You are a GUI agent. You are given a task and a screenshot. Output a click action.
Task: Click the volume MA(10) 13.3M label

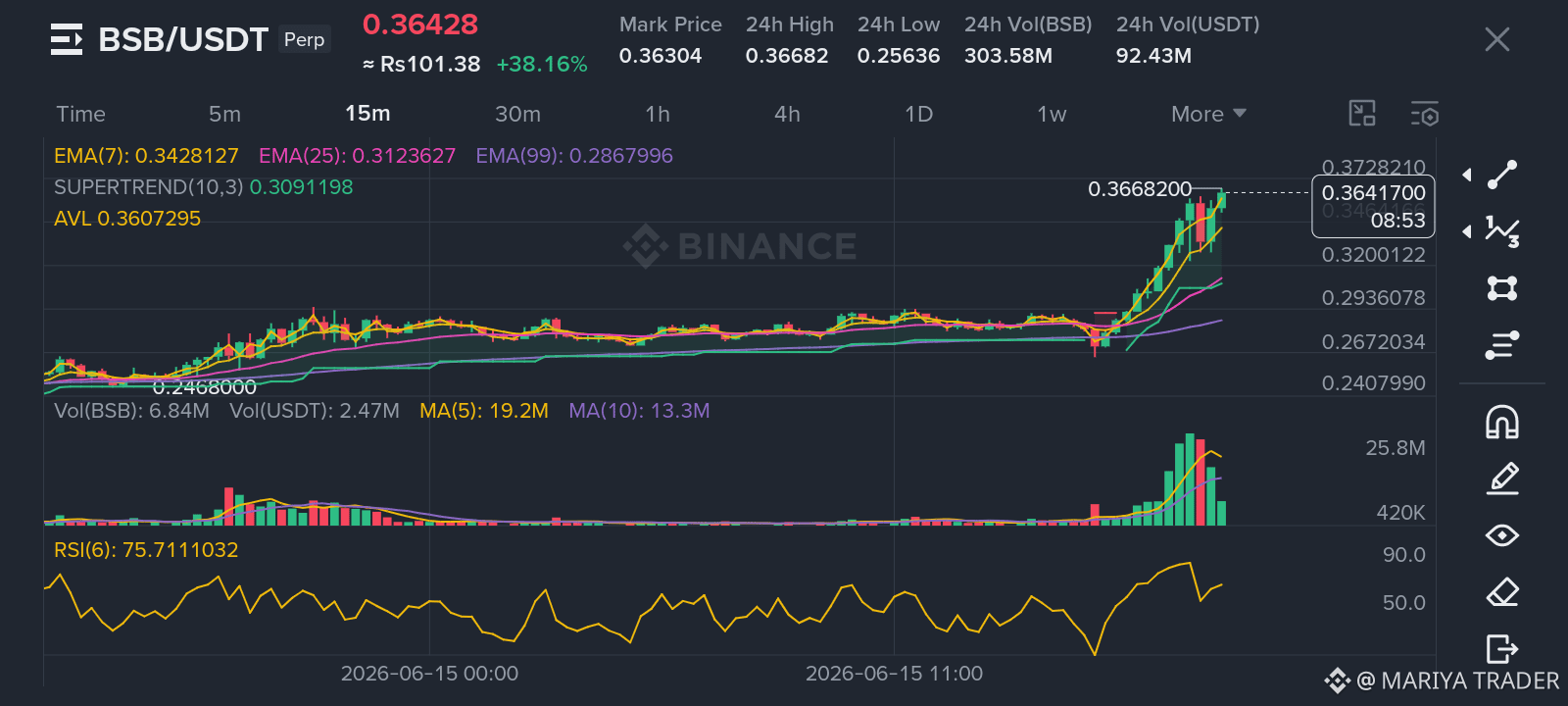tap(639, 411)
